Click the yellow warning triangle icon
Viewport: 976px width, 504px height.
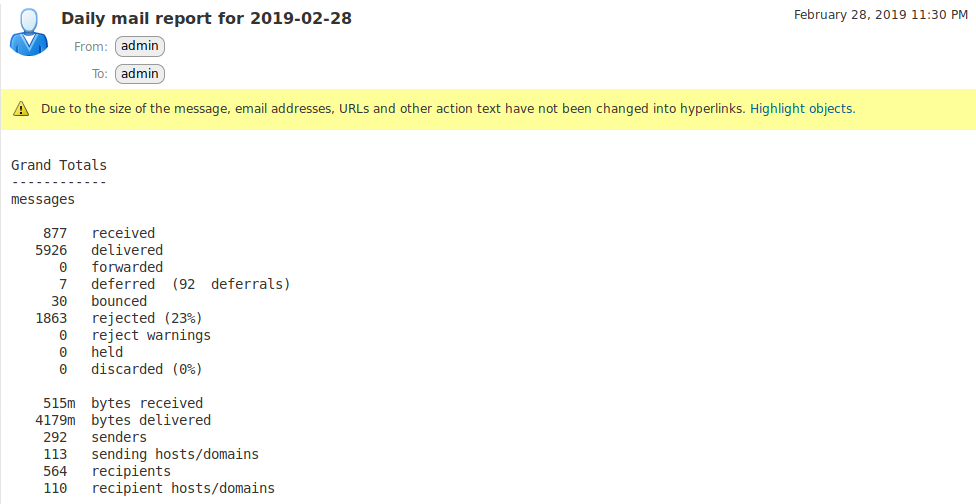coord(22,109)
